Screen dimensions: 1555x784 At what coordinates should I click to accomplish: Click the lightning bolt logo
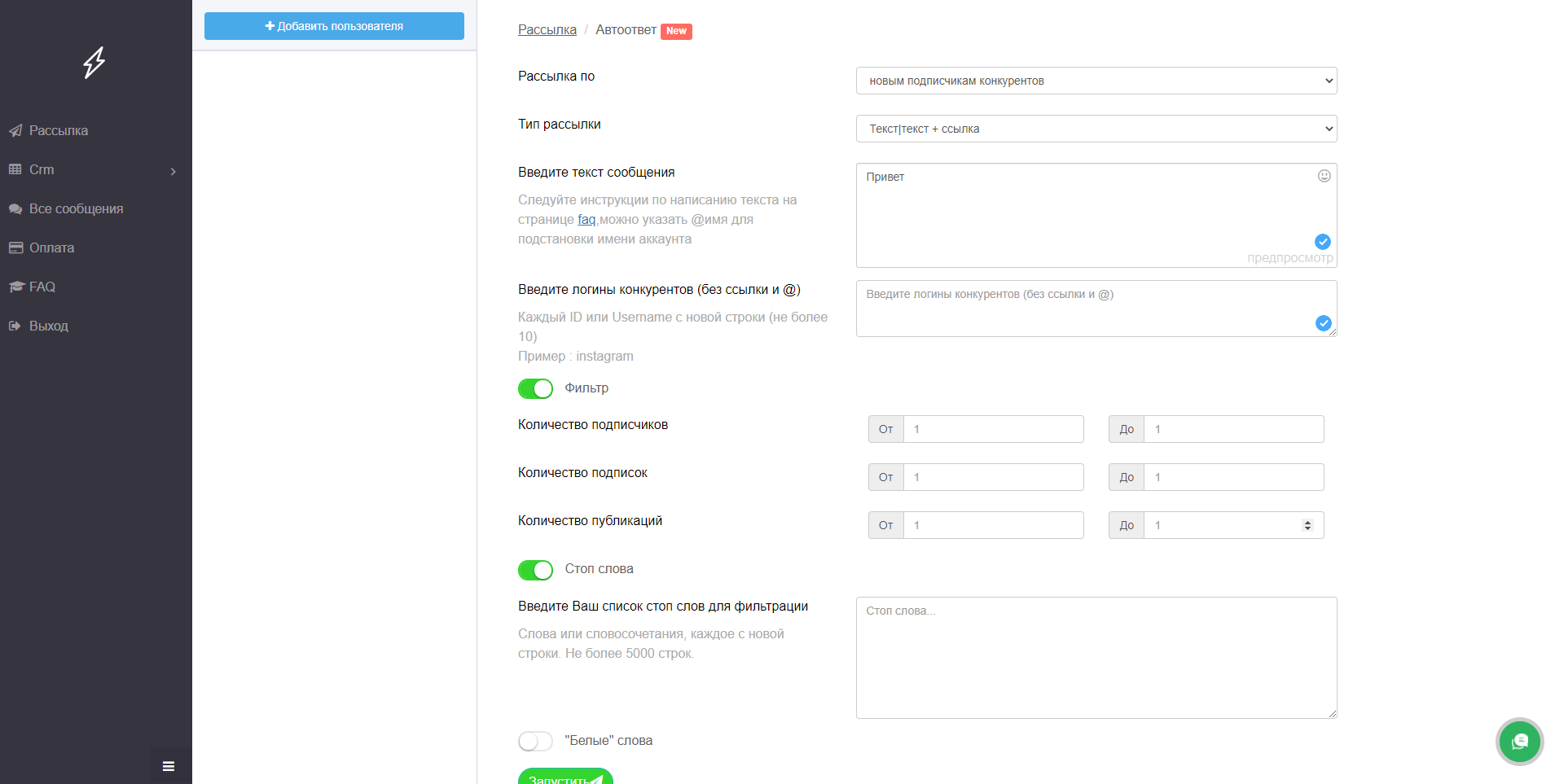[x=94, y=63]
